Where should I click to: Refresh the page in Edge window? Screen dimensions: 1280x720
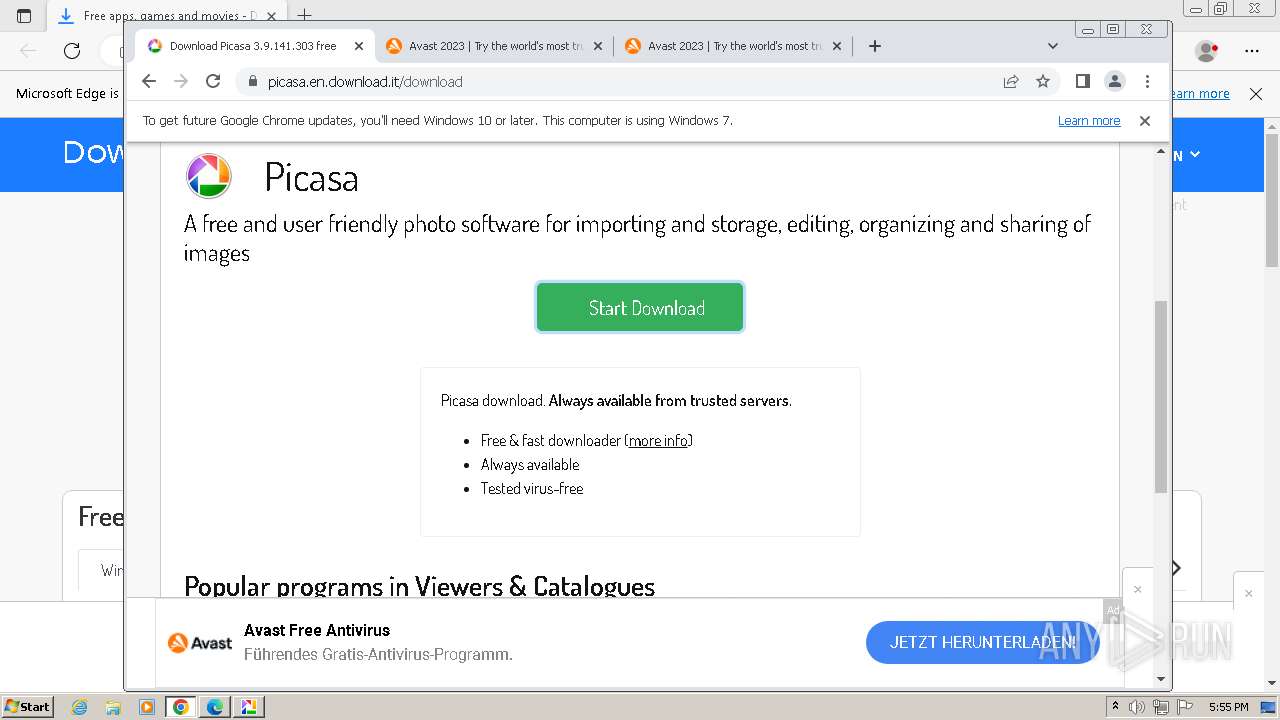click(x=72, y=51)
